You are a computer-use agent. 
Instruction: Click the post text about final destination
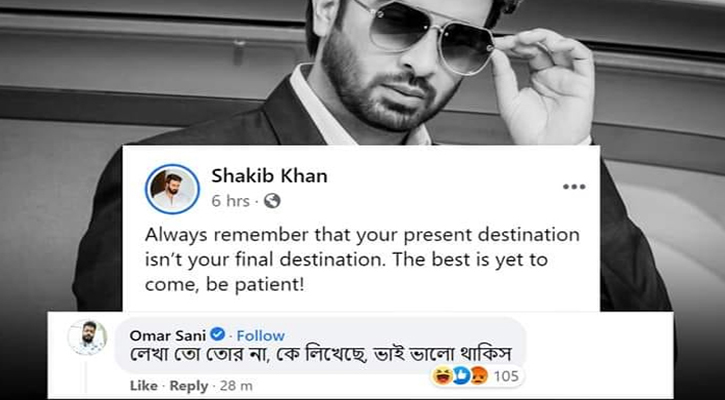(x=362, y=260)
